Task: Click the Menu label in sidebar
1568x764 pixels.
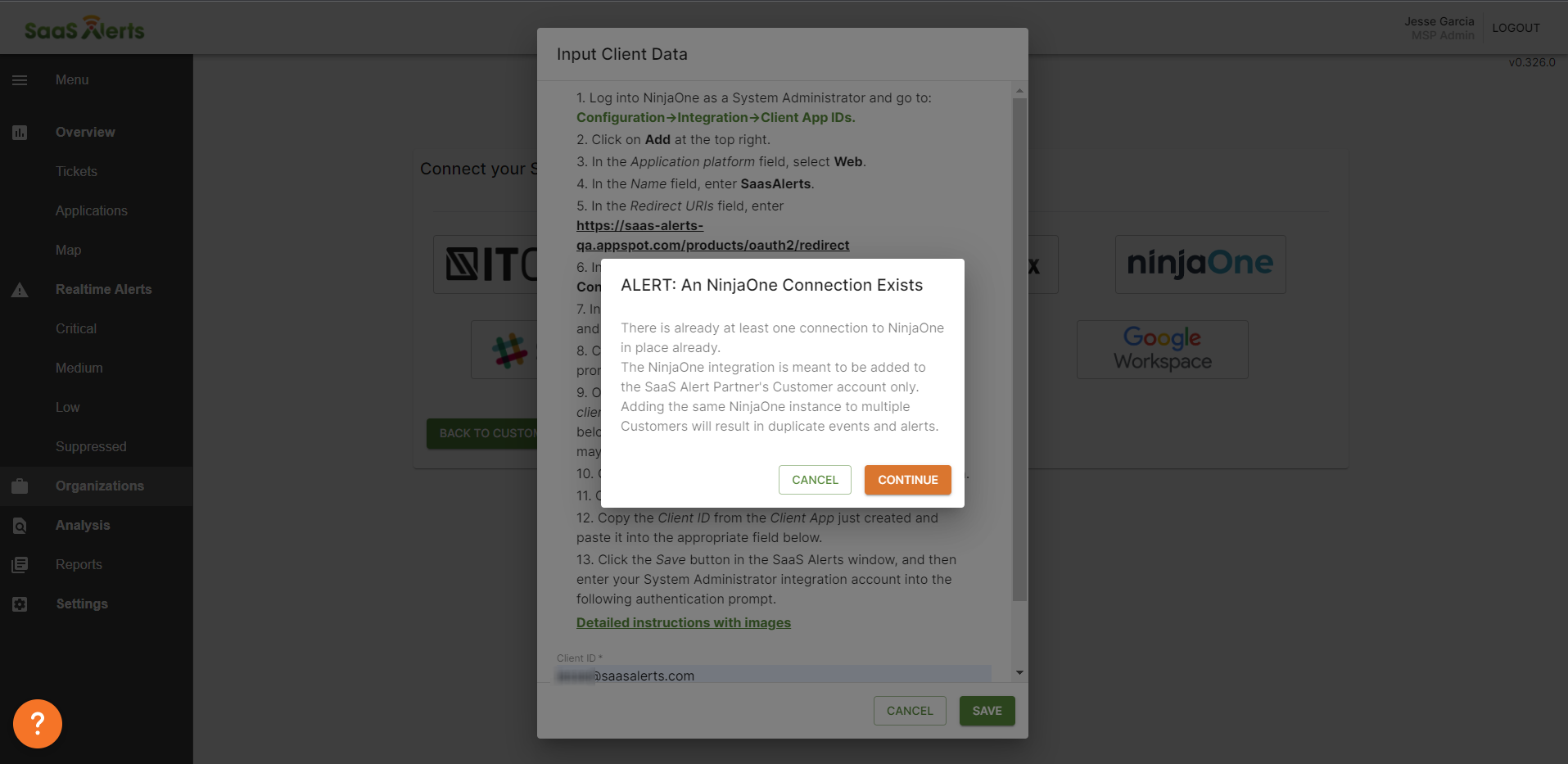Action: click(x=72, y=80)
